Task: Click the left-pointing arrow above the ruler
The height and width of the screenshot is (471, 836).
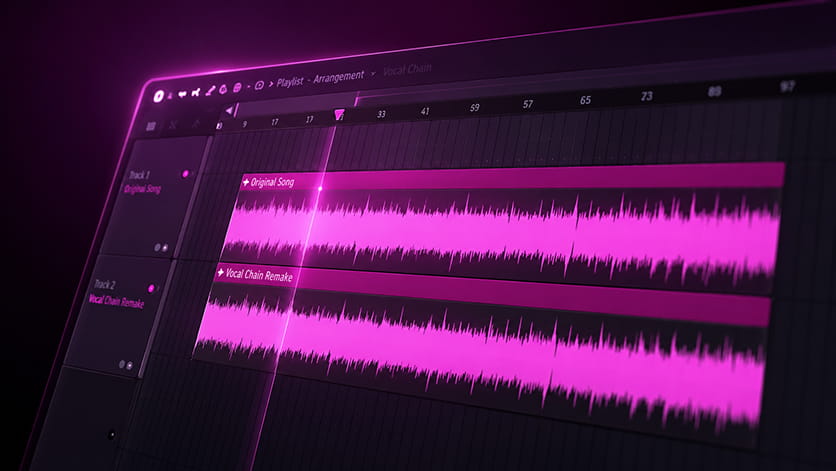Action: [x=229, y=110]
